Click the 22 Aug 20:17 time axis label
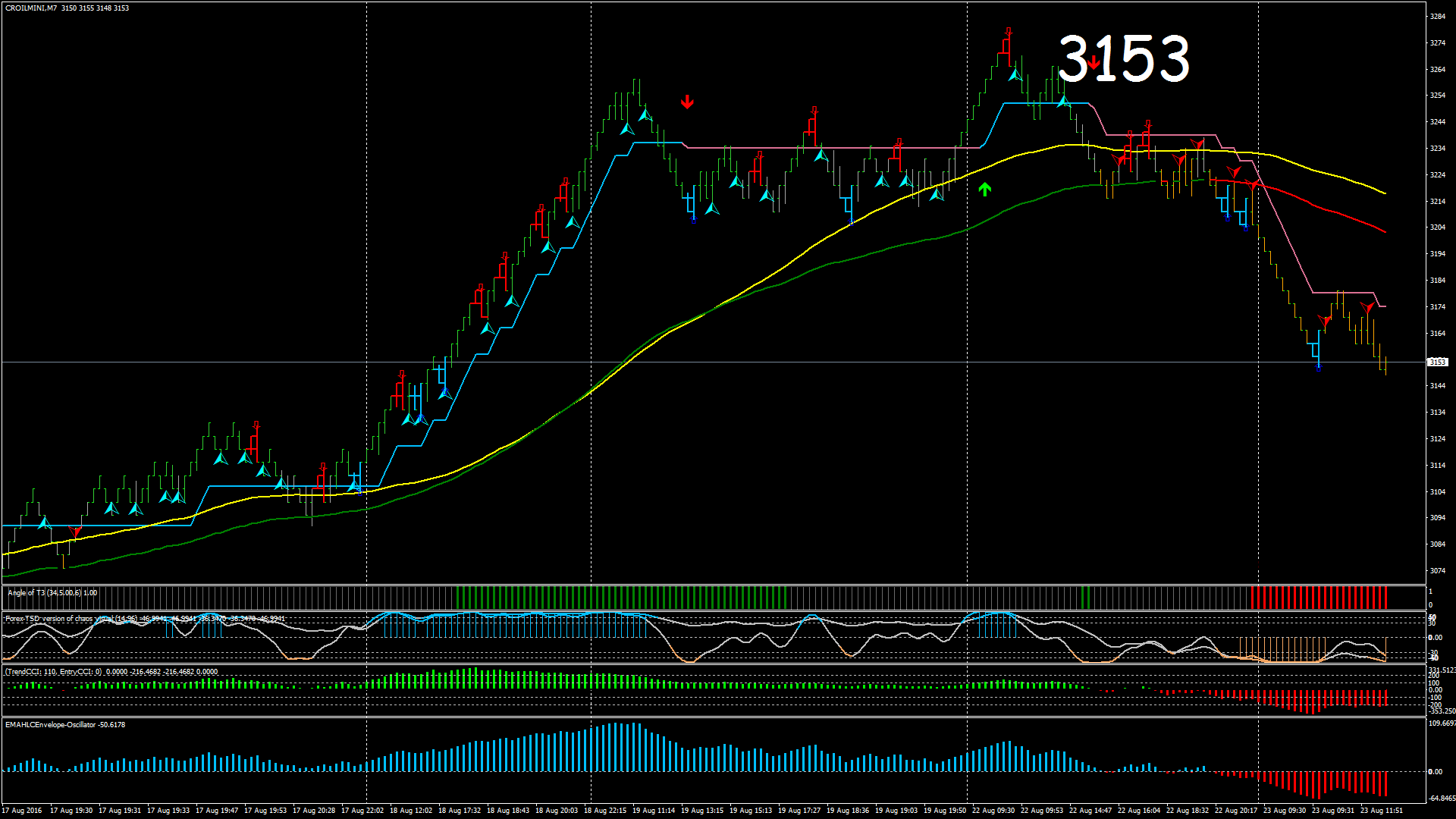Screen dimensions: 1456x819 coord(1236,811)
